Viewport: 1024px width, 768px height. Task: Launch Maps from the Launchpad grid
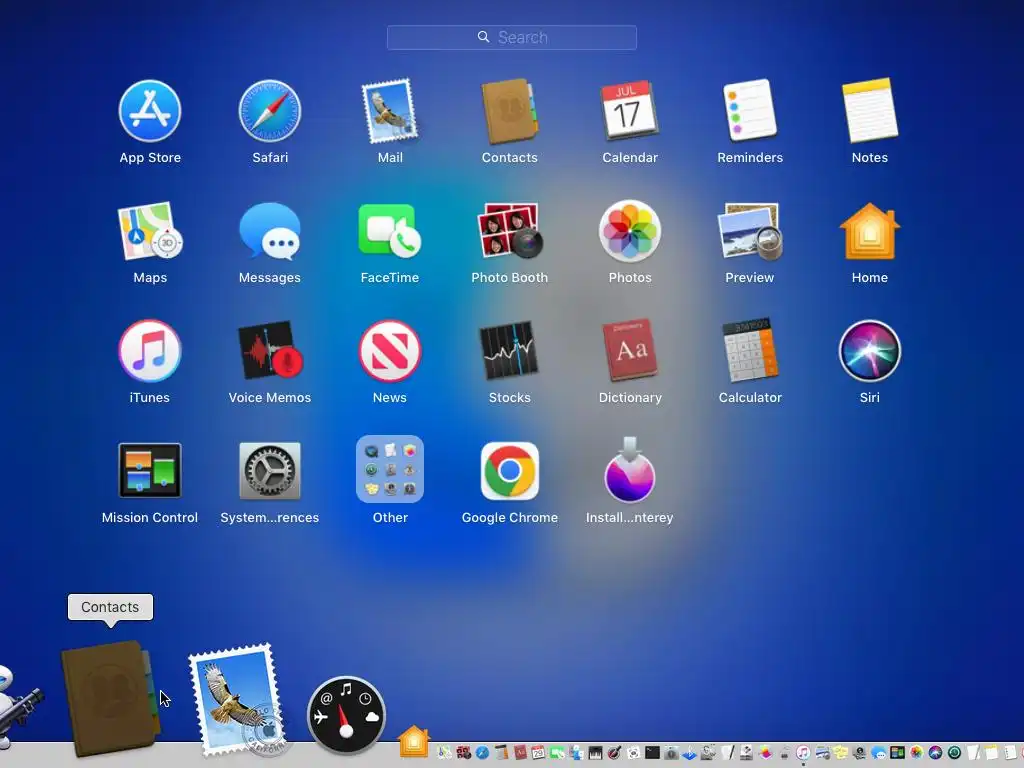pos(150,231)
